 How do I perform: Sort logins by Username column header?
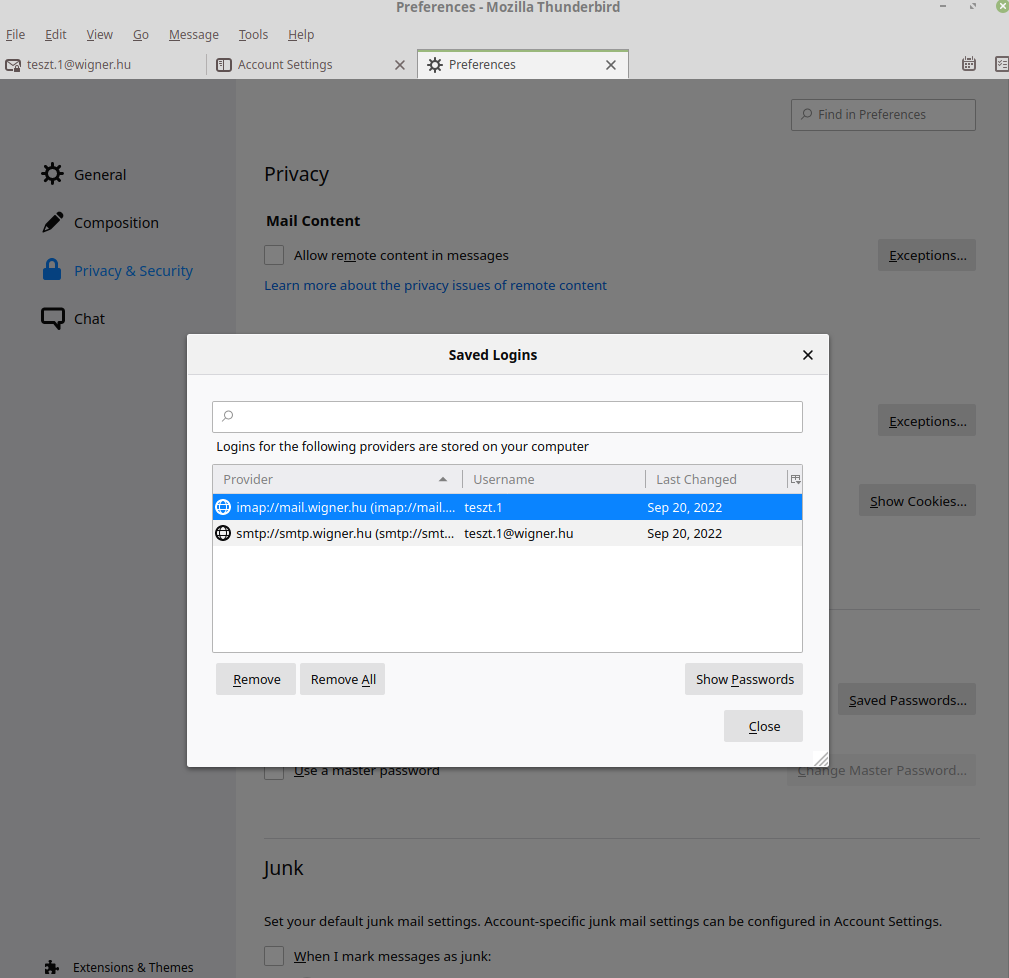tap(553, 479)
